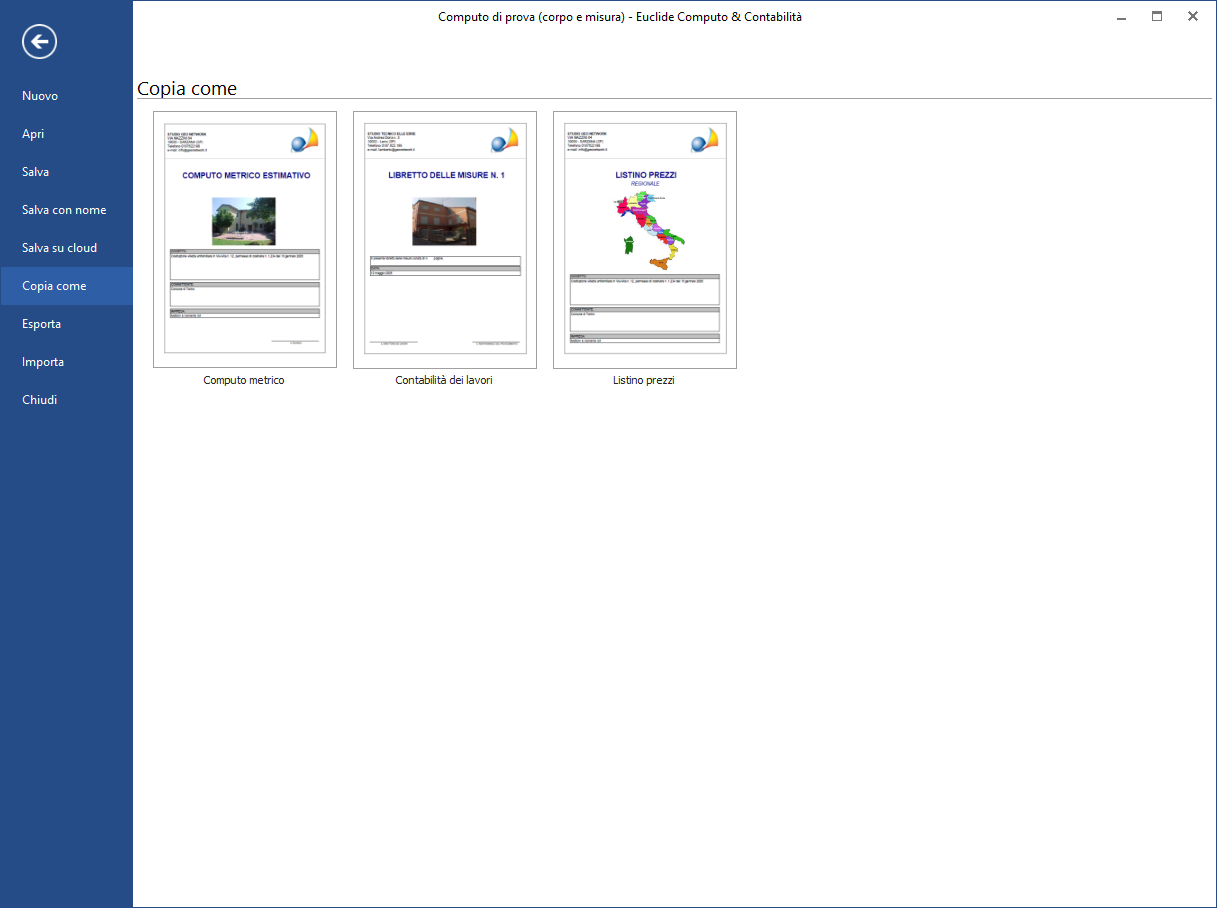Click Copia come in the sidebar

click(x=54, y=286)
